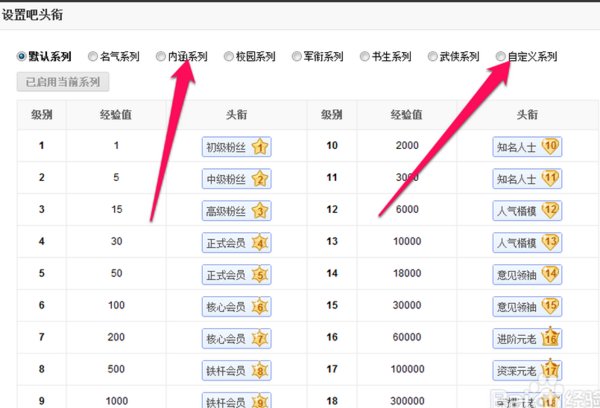
Task: Click the right 级别 column header
Action: tap(332, 114)
